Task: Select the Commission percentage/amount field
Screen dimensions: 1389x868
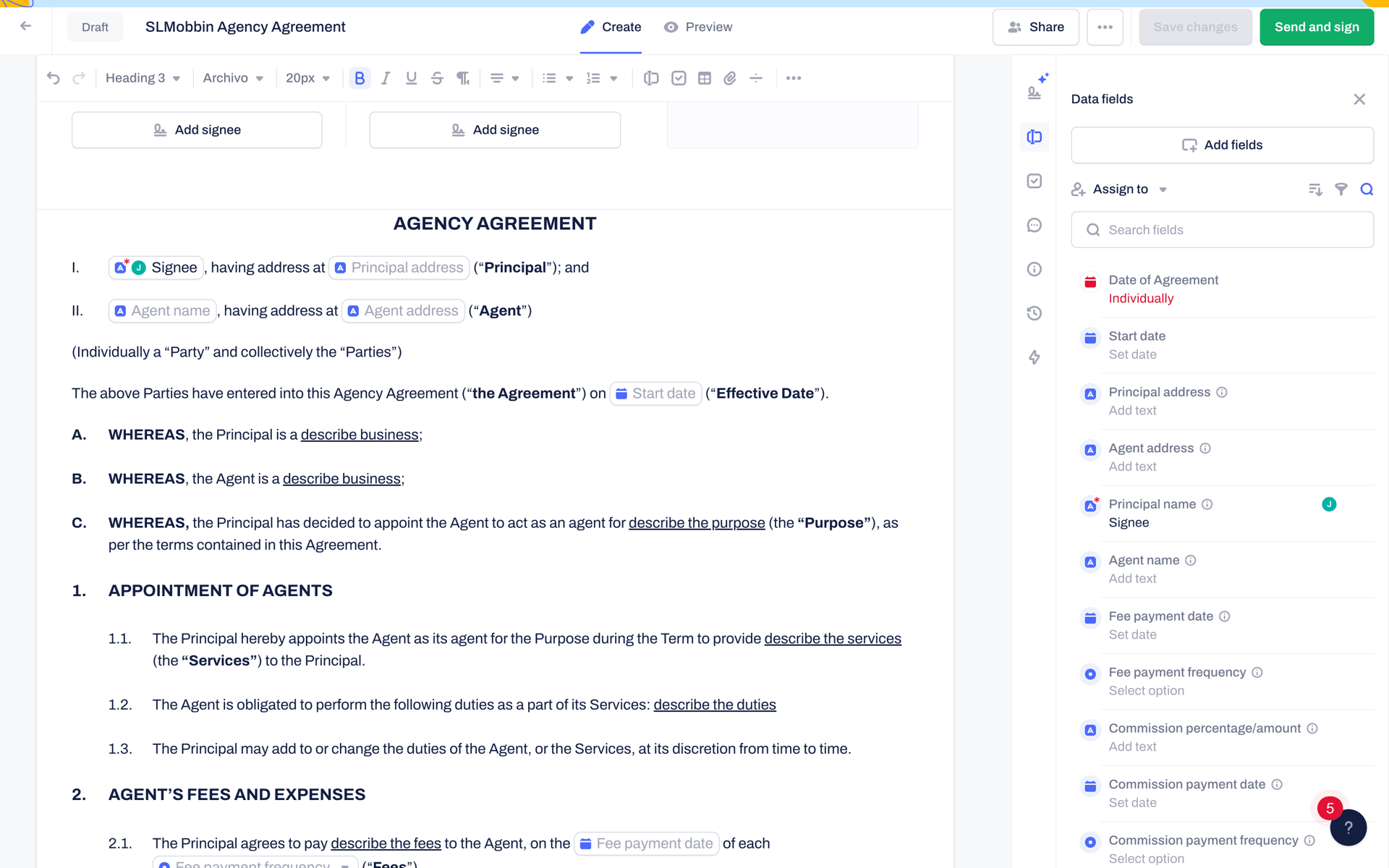Action: [1222, 737]
